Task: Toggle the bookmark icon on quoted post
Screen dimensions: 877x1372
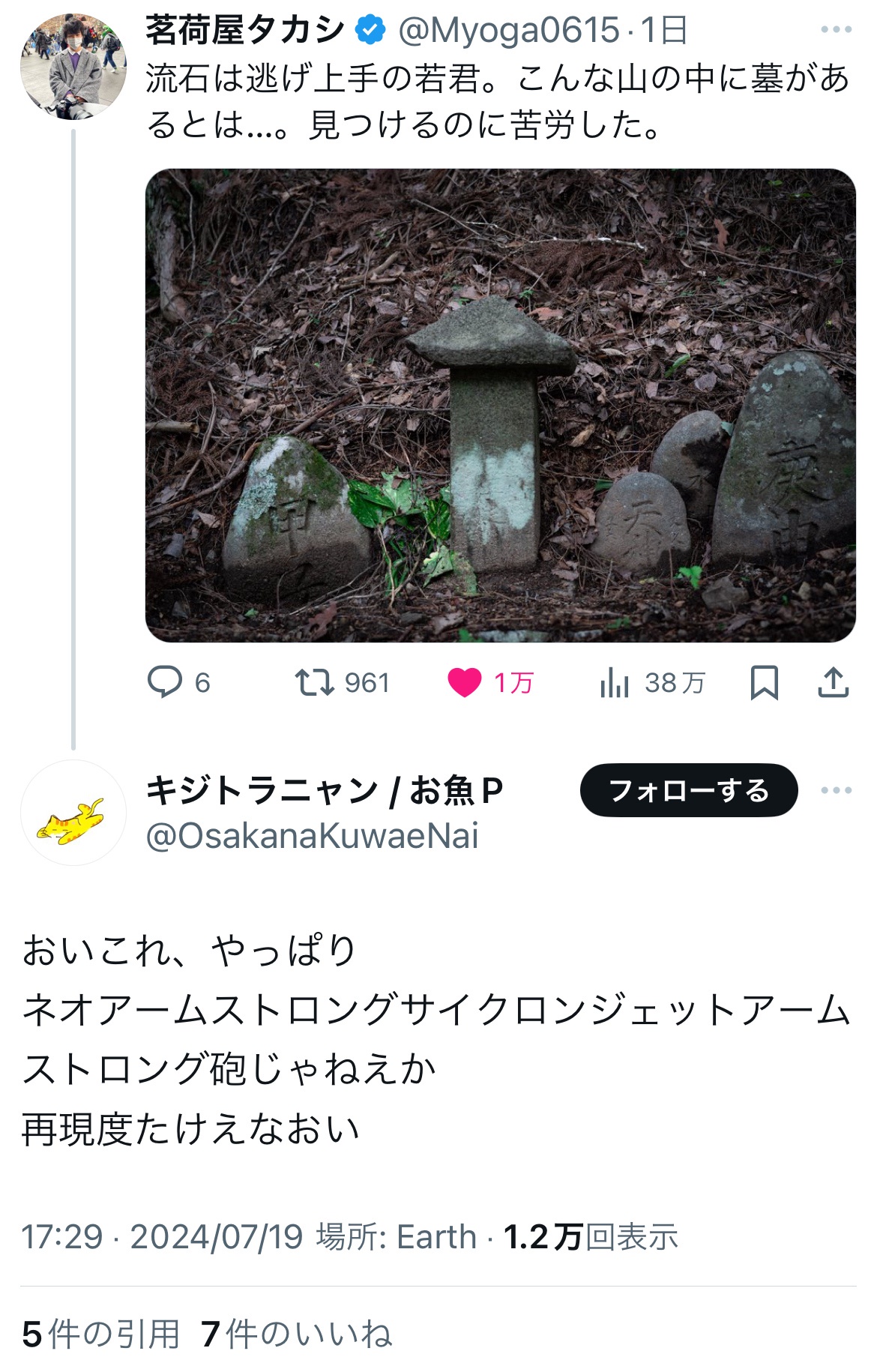Action: coord(764,682)
